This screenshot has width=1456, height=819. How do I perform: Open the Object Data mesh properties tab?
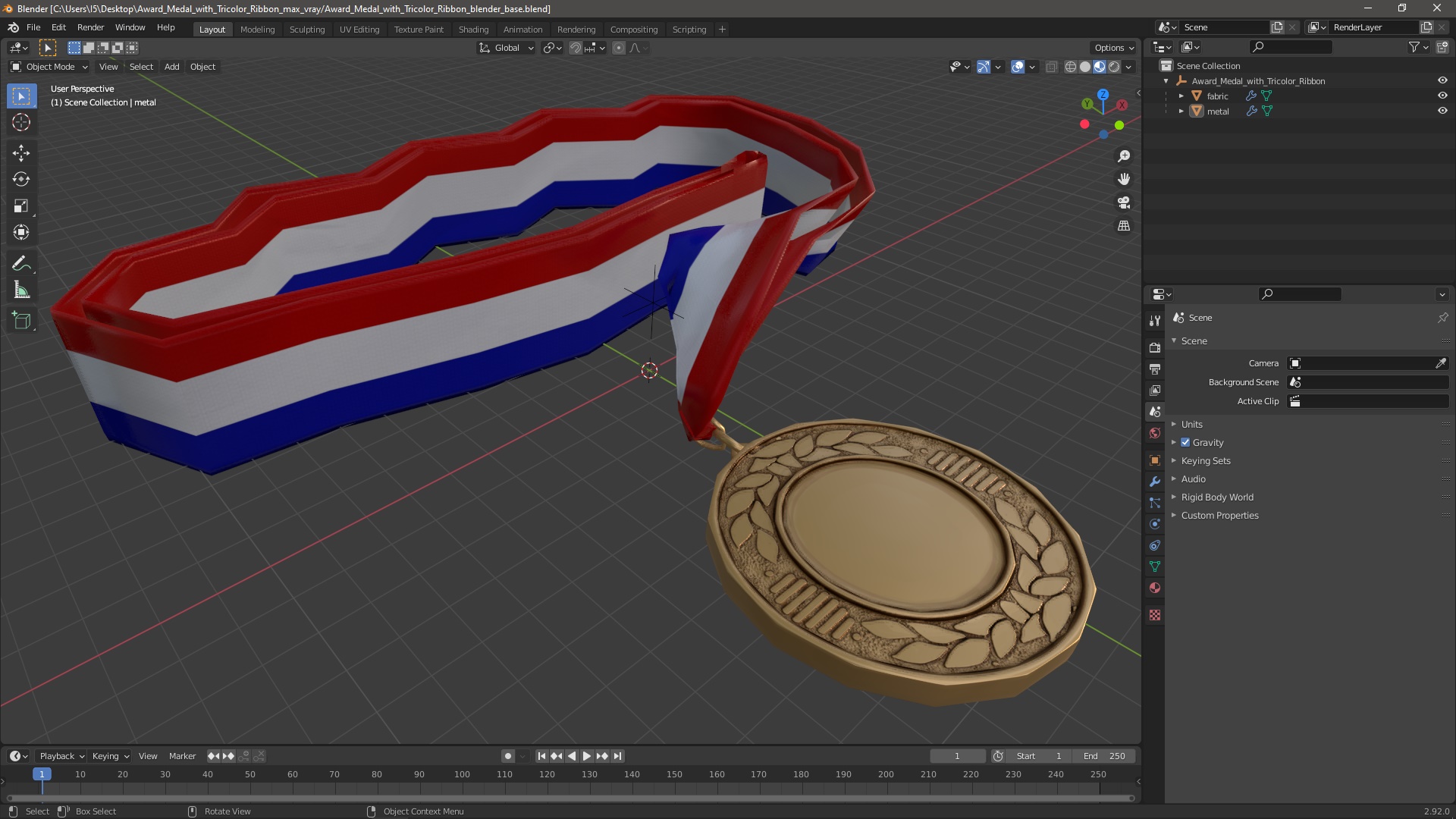(x=1154, y=566)
